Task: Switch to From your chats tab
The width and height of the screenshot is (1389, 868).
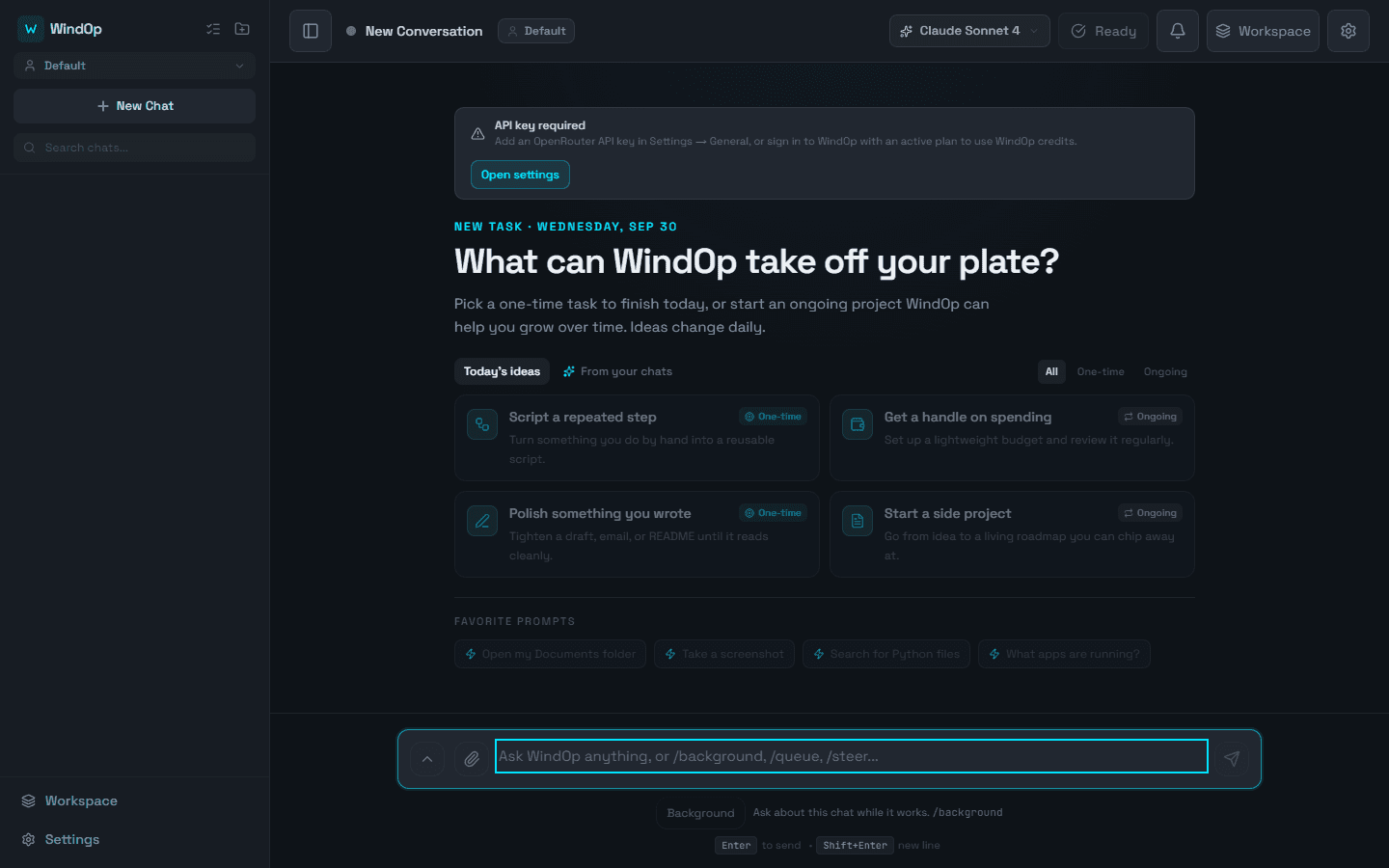Action: tap(617, 371)
